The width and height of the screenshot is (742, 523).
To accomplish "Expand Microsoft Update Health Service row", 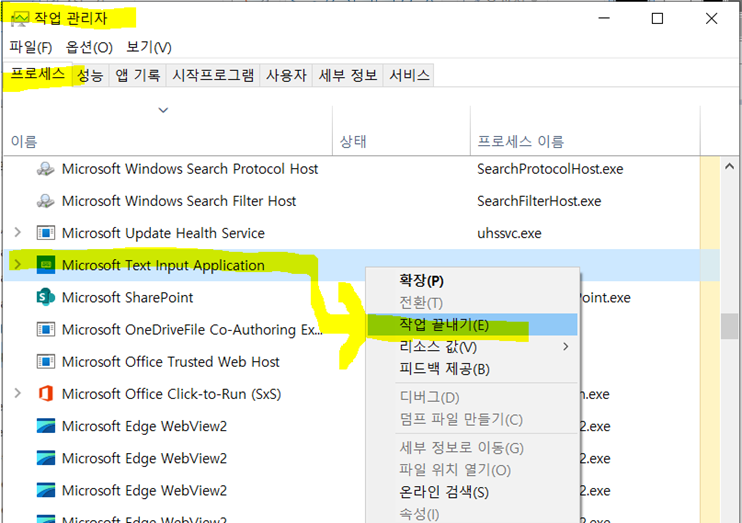I will tap(18, 232).
